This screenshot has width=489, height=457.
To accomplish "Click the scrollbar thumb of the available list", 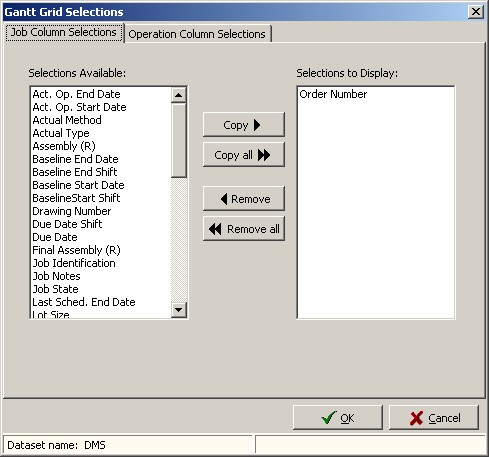I will coord(179,140).
